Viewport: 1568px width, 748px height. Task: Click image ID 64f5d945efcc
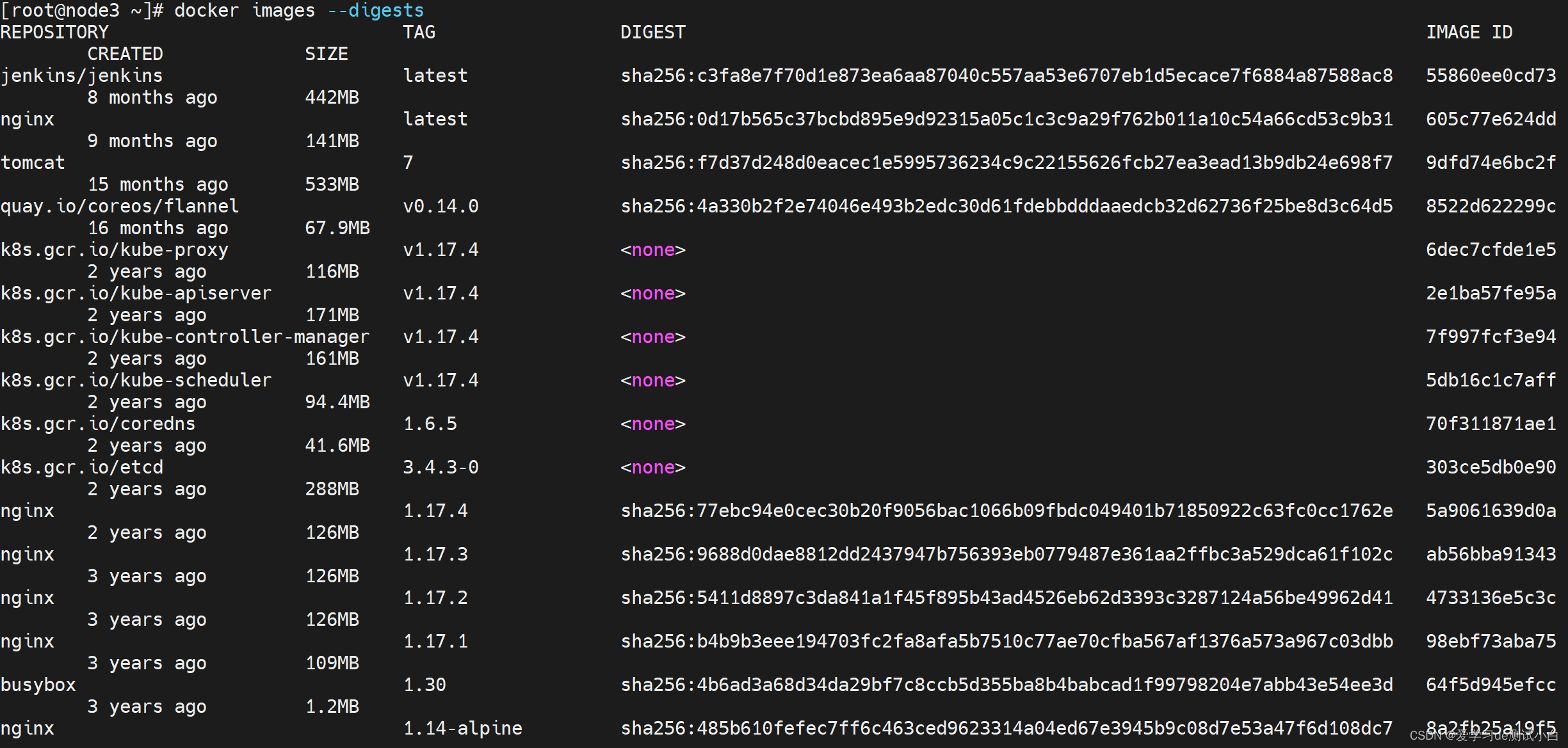tap(1491, 685)
